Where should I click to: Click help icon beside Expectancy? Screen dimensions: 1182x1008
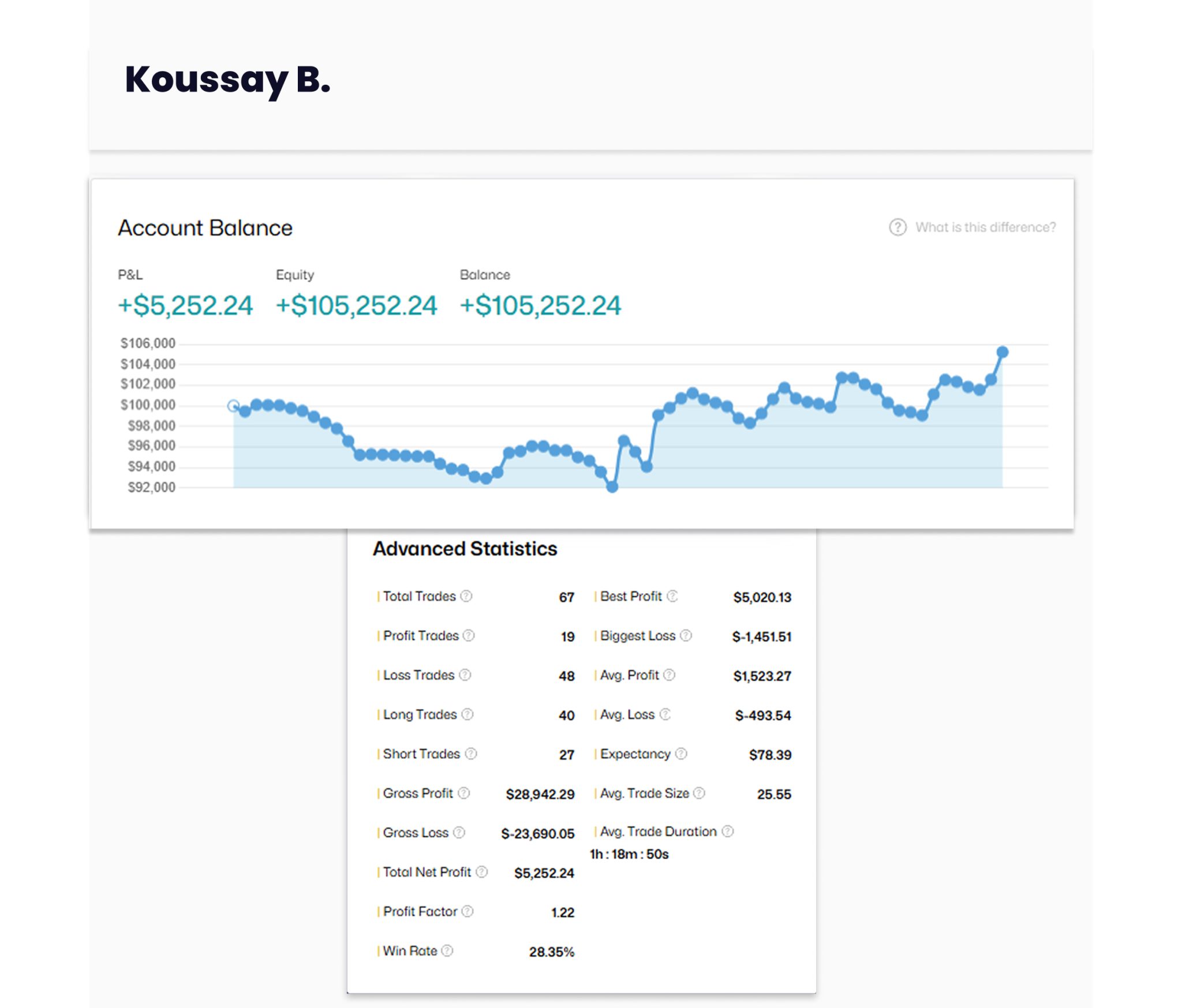pyautogui.click(x=681, y=754)
